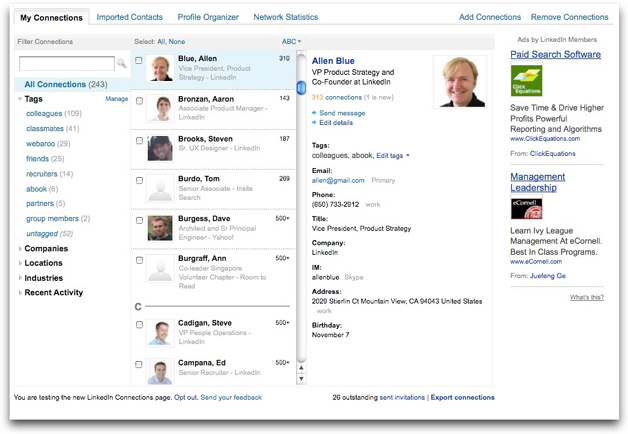
Task: Click Add Connections link
Action: pos(490,17)
